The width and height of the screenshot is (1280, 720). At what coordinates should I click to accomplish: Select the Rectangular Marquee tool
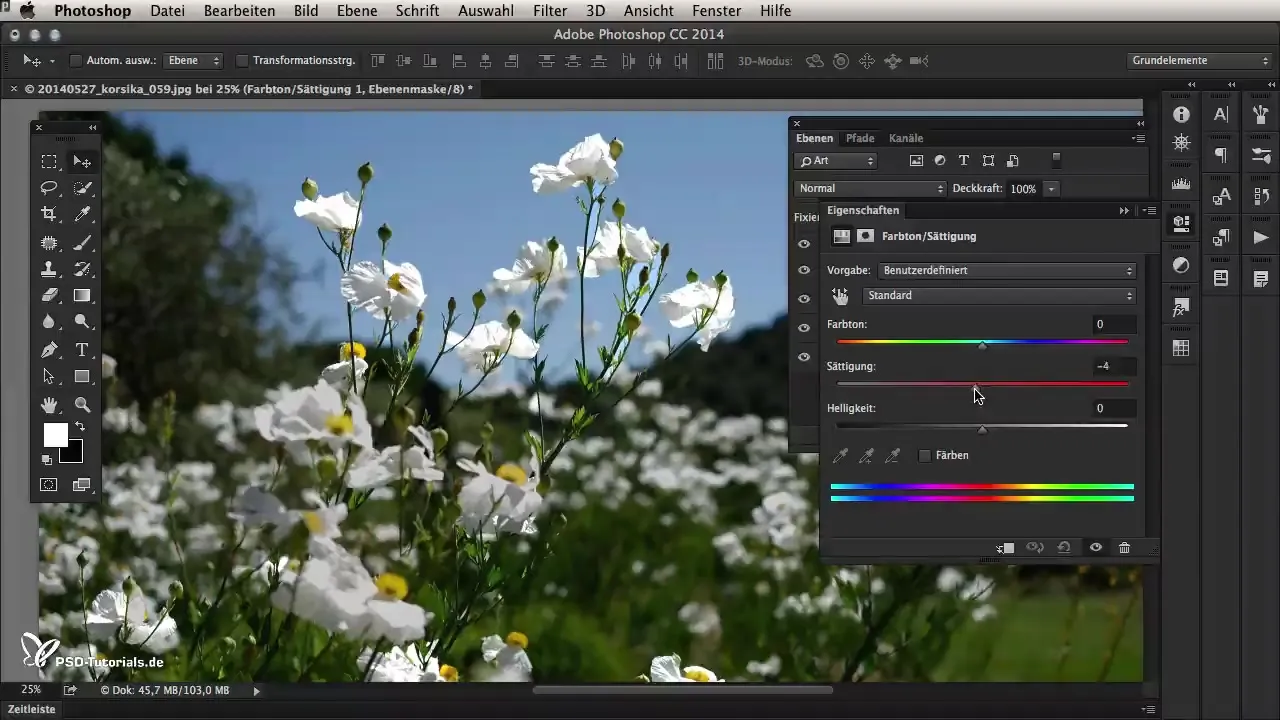point(49,161)
